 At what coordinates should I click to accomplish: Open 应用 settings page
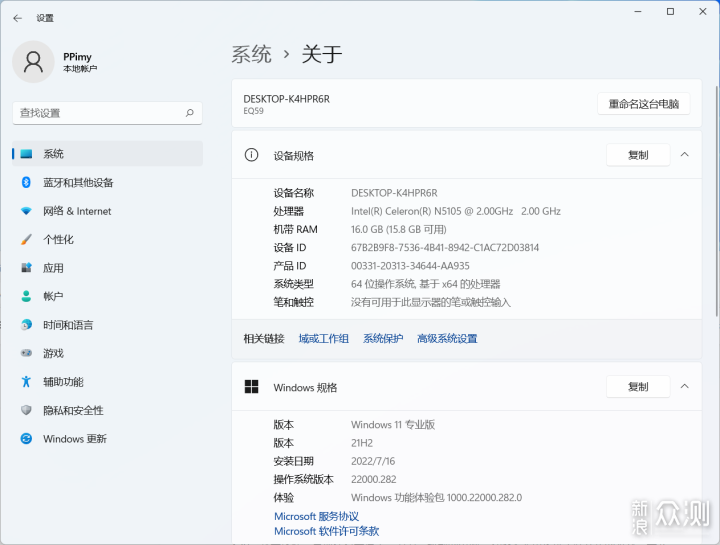(x=107, y=268)
